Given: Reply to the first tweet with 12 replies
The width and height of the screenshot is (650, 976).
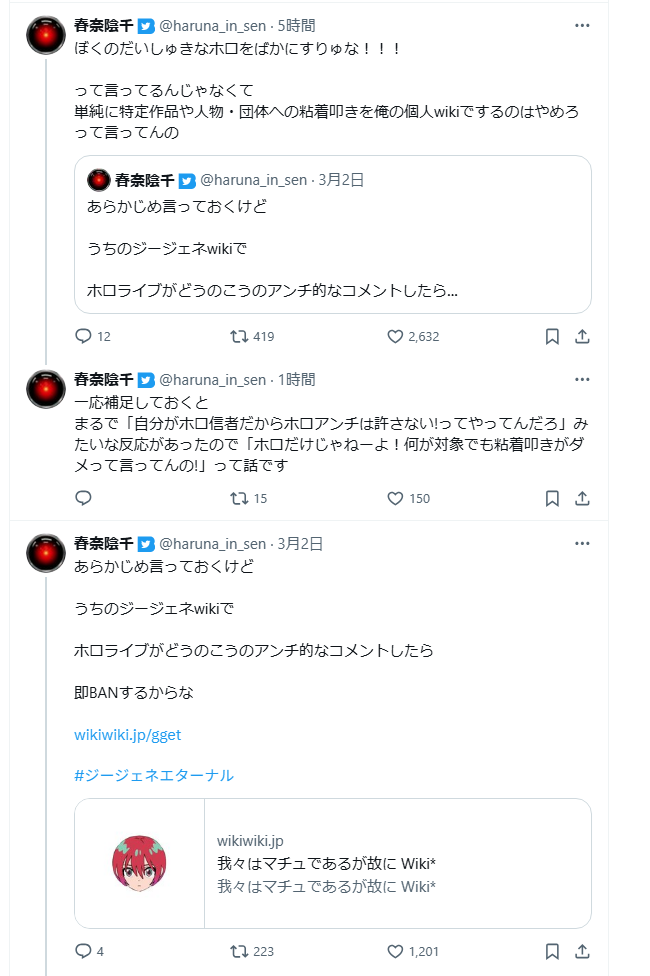Looking at the screenshot, I should (x=84, y=337).
